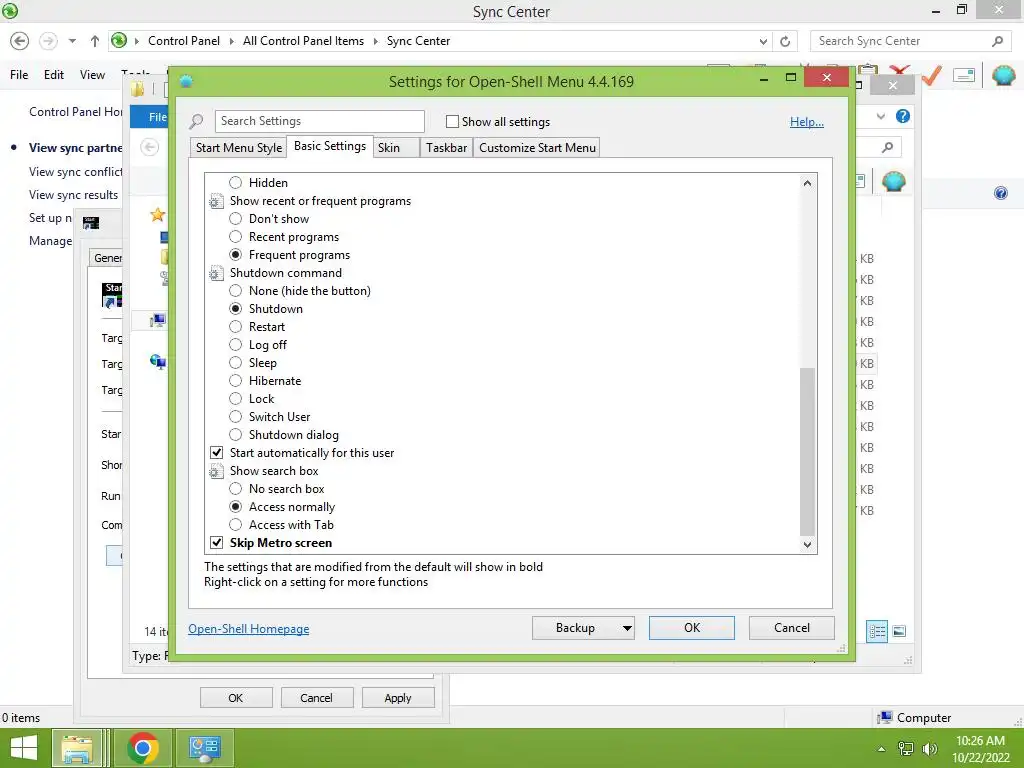1024x768 pixels.
Task: Click the Classic Shell settings shell icon in Sync Center toolbar
Action: (x=1004, y=76)
